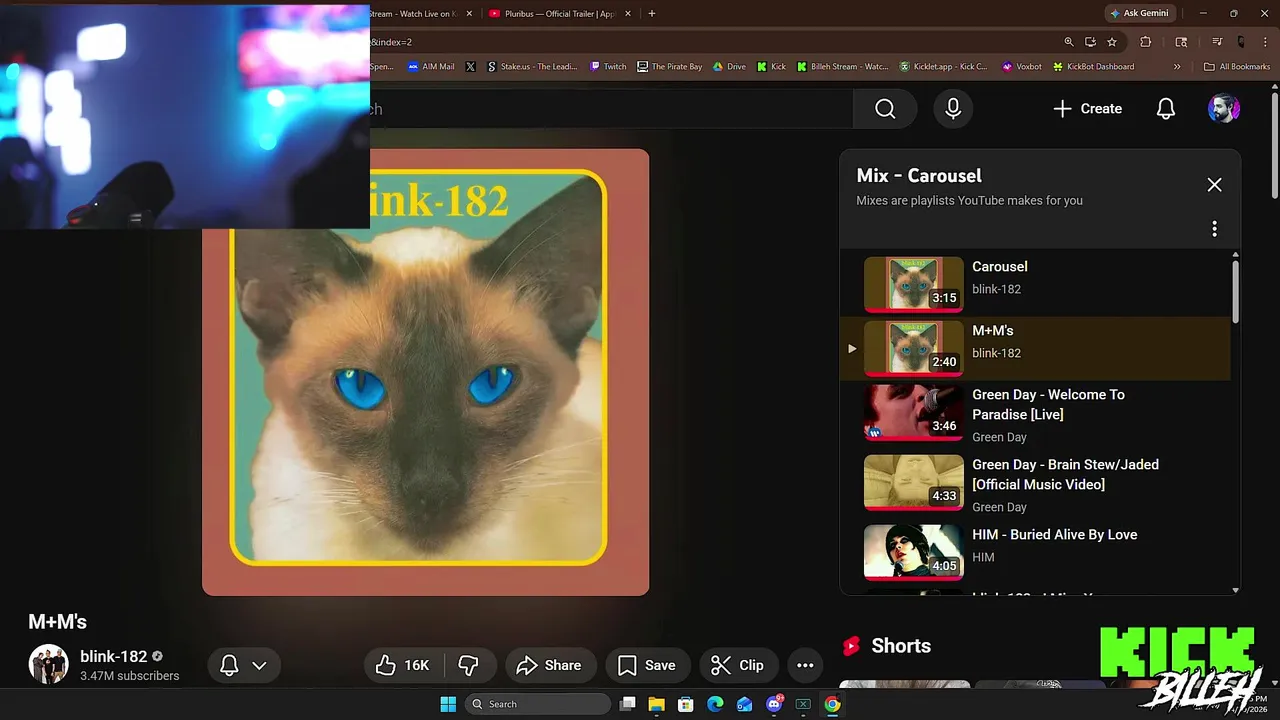Open Drive bookmark
The image size is (1280, 720).
coord(729,67)
